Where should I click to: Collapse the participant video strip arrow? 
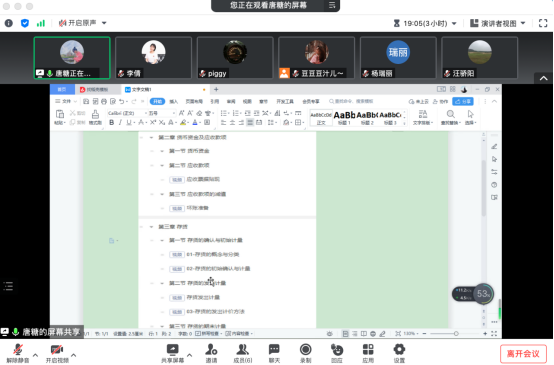coord(543,78)
